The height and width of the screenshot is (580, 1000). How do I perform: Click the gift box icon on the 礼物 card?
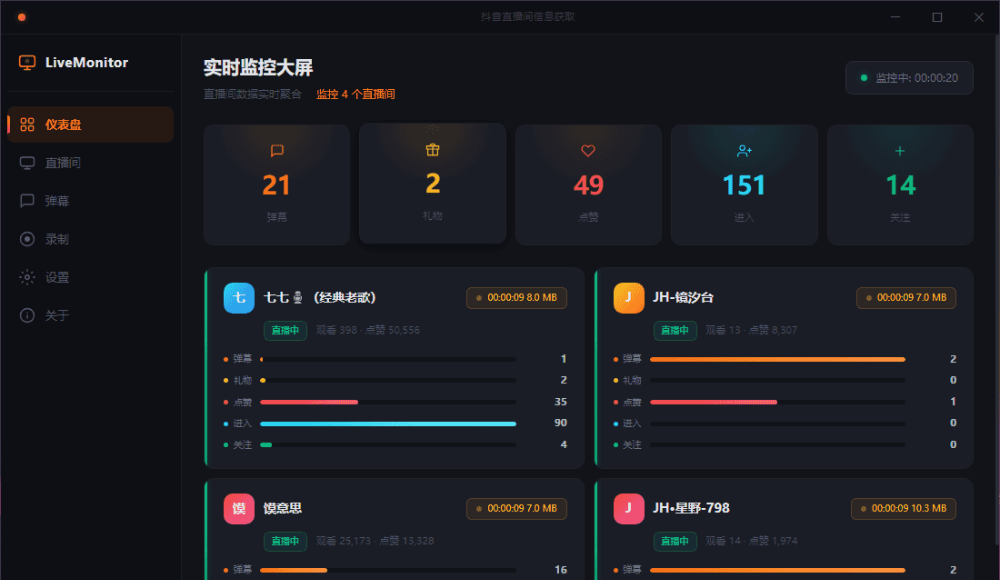[x=432, y=149]
